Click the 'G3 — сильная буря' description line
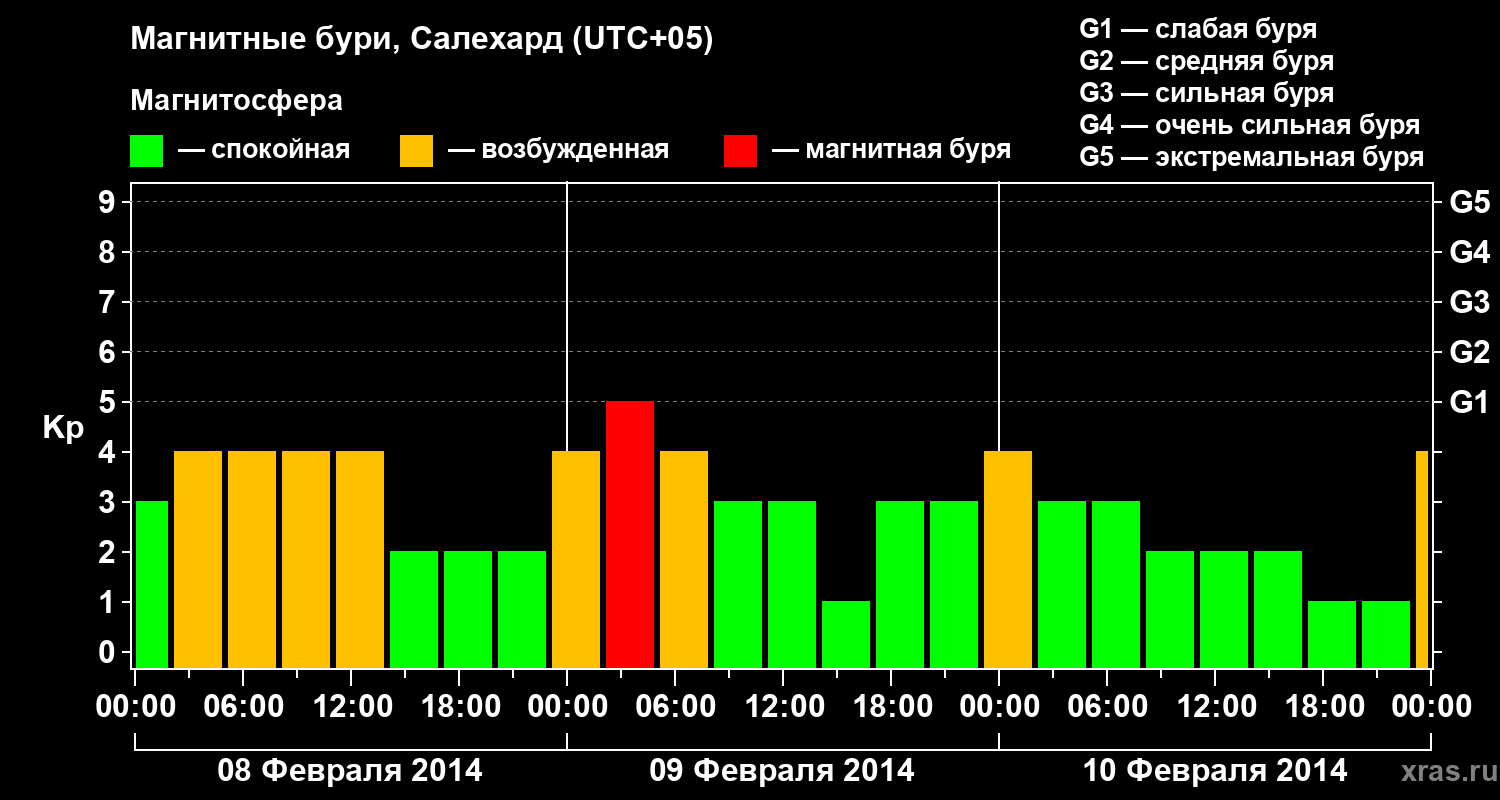This screenshot has width=1500, height=800. [x=1207, y=93]
